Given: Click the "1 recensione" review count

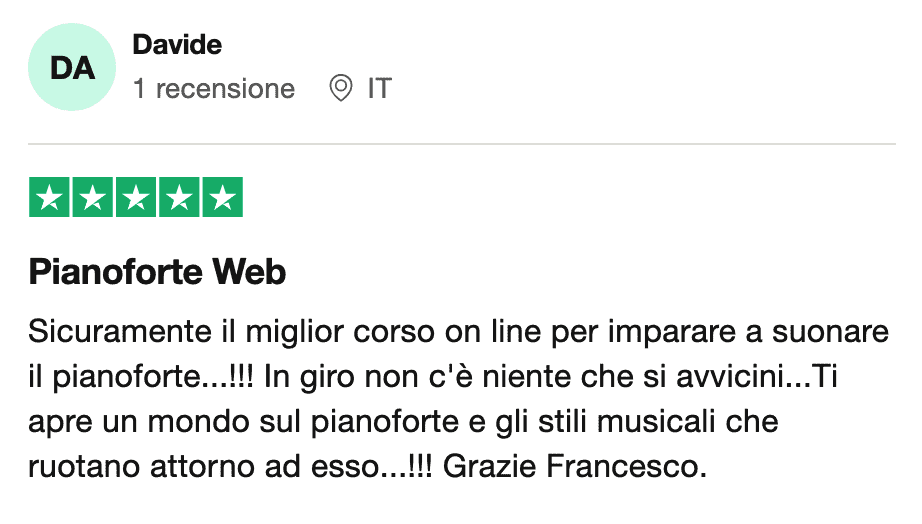Looking at the screenshot, I should 214,89.
